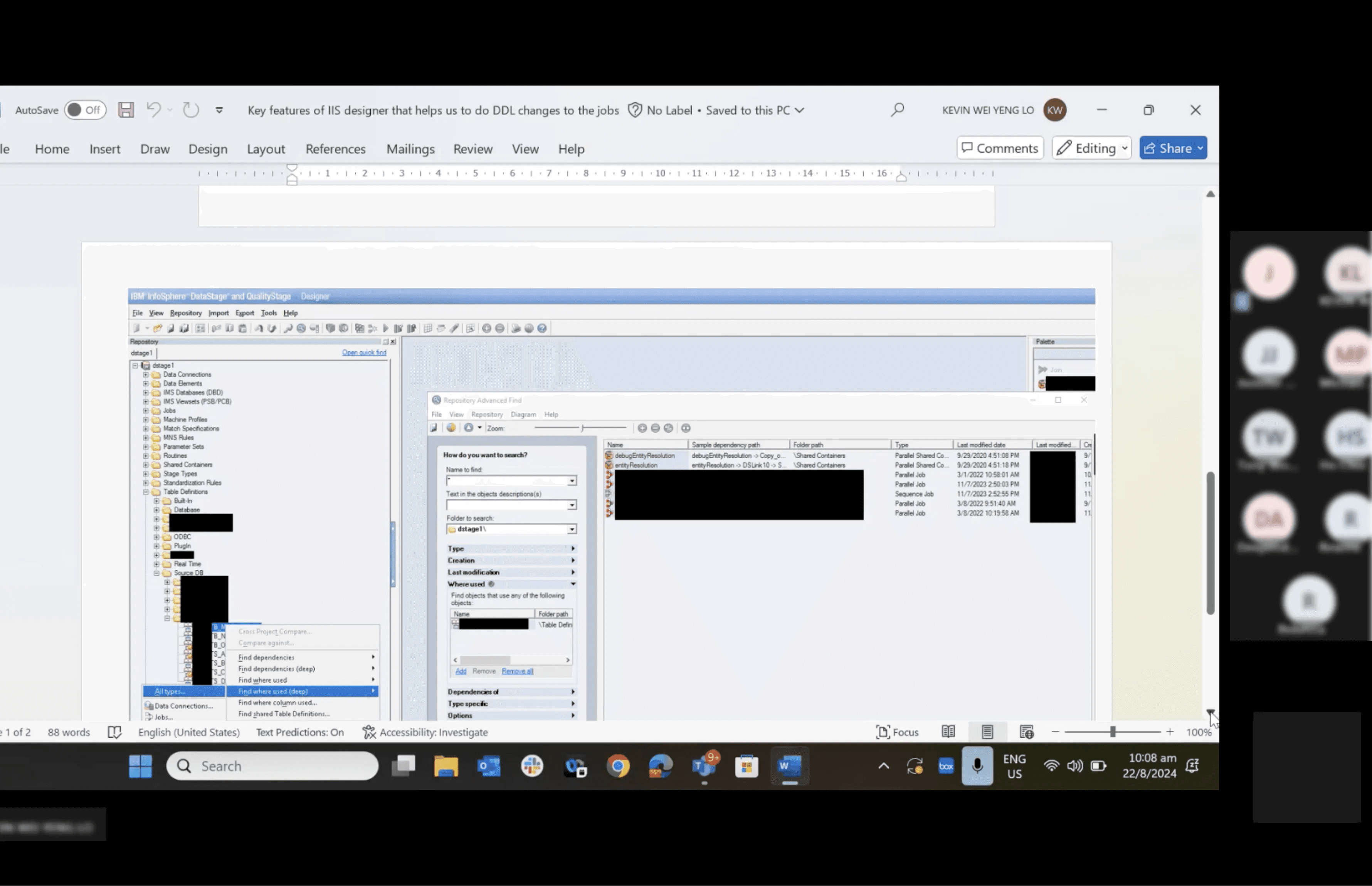Show hidden icons chevron in system tray
Viewport: 1372px width, 886px height.
click(x=883, y=766)
